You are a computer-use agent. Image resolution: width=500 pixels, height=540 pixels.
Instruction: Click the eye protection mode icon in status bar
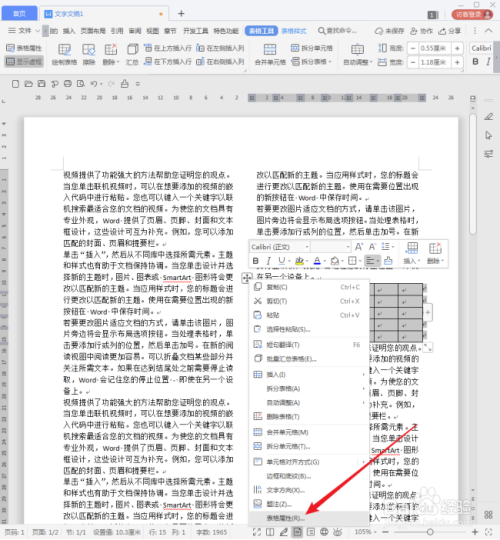[x=337, y=532]
